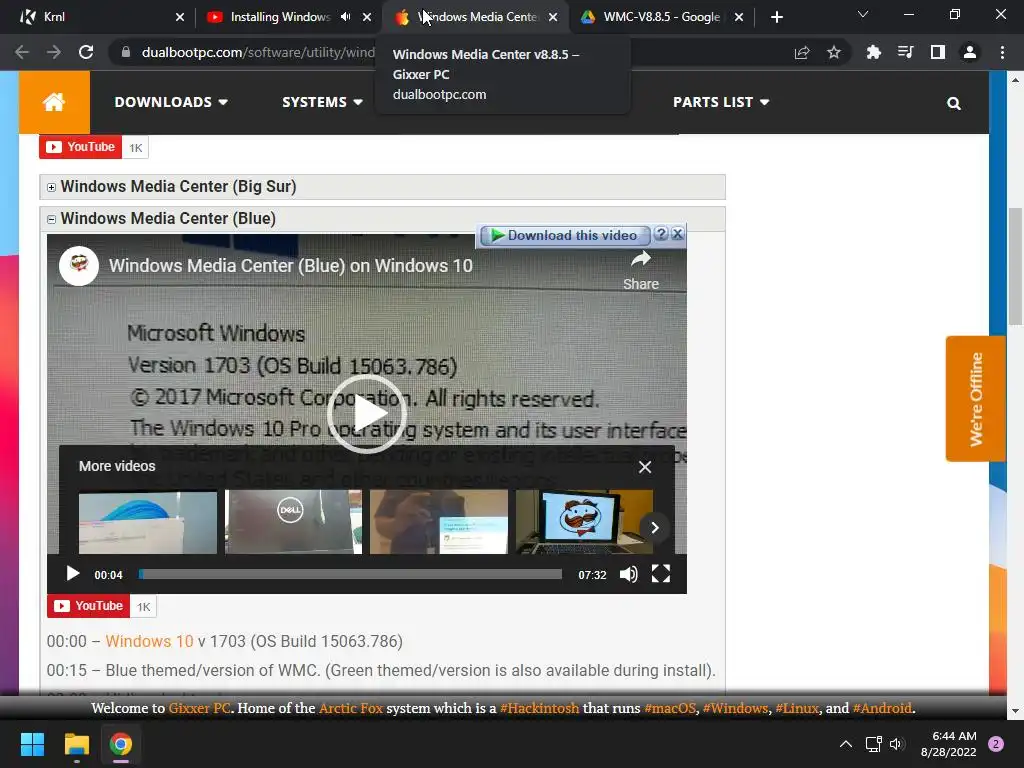Image resolution: width=1024 pixels, height=768 pixels.
Task: Open the SYSTEMS dropdown menu
Action: coord(322,102)
